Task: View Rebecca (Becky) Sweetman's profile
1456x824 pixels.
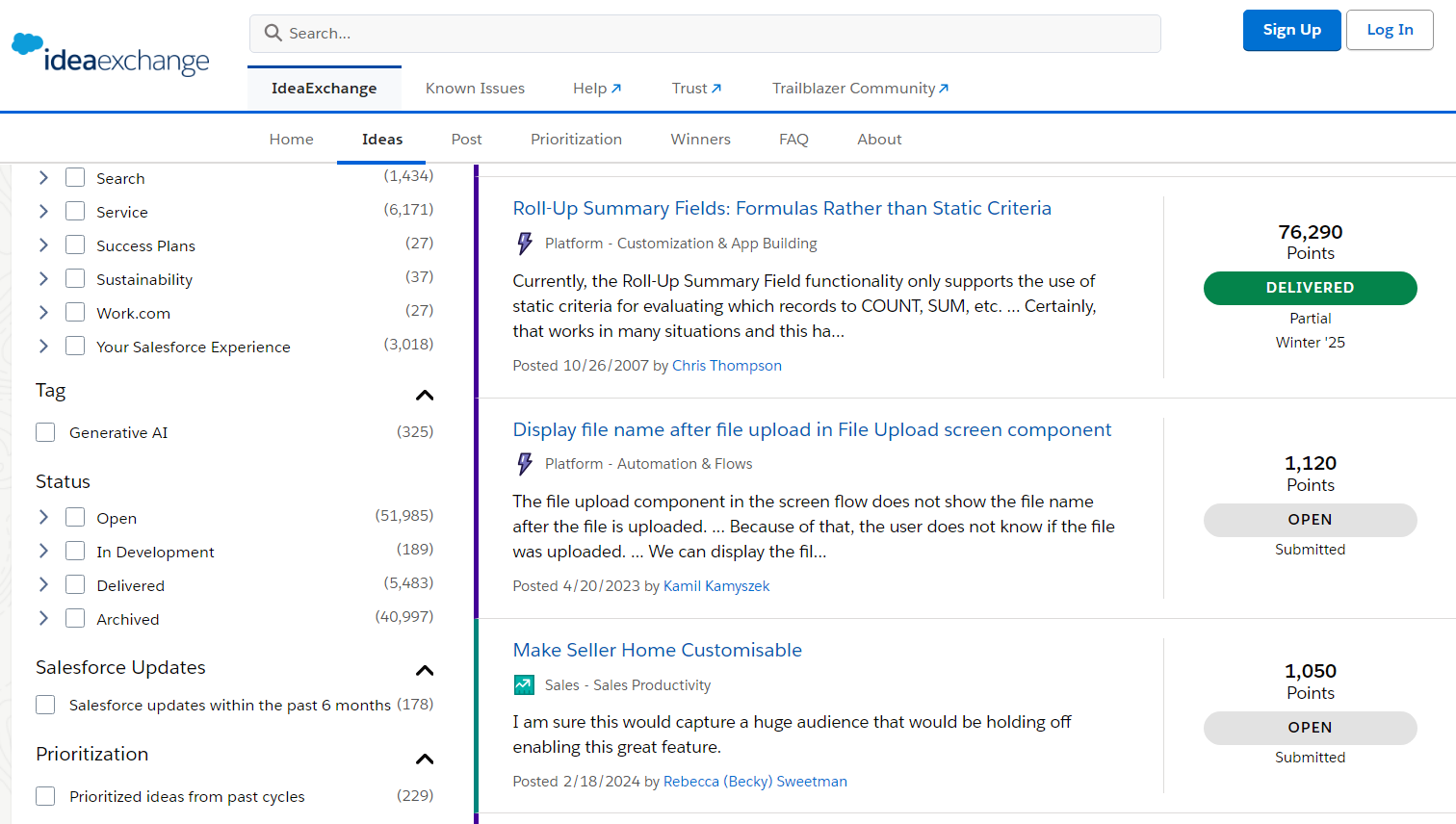Action: 755,782
